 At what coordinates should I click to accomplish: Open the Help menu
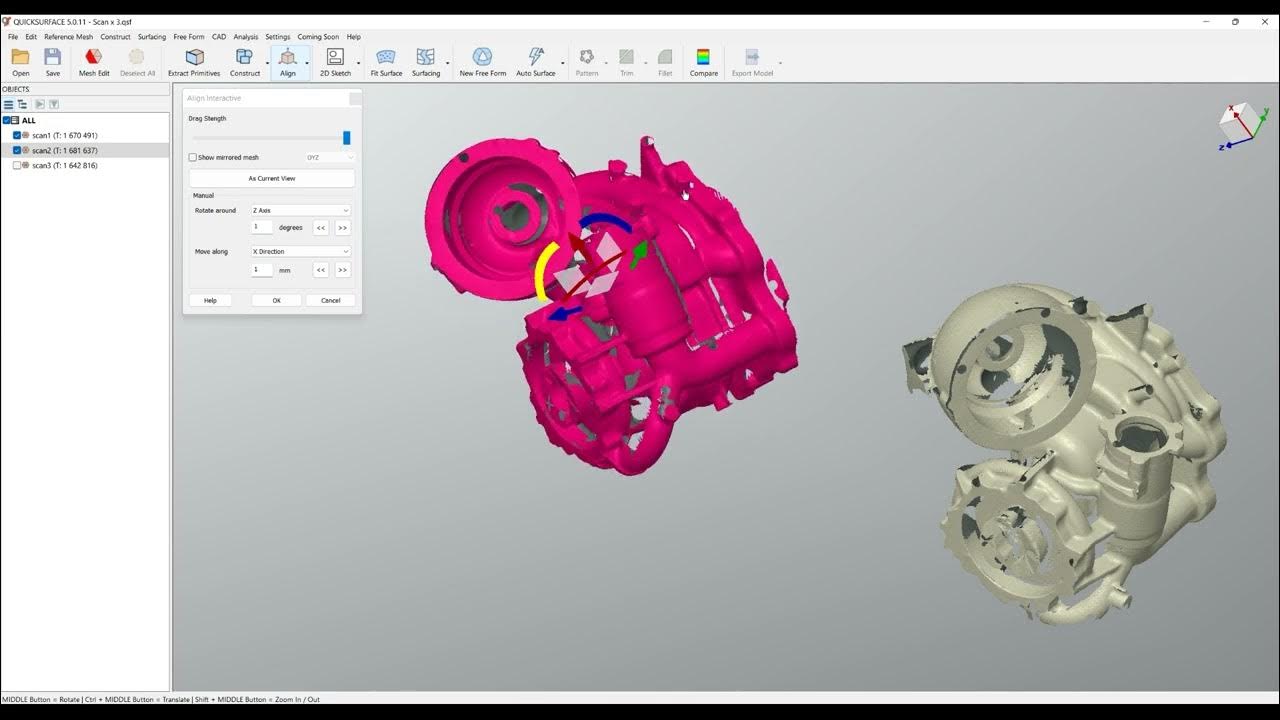coord(354,37)
